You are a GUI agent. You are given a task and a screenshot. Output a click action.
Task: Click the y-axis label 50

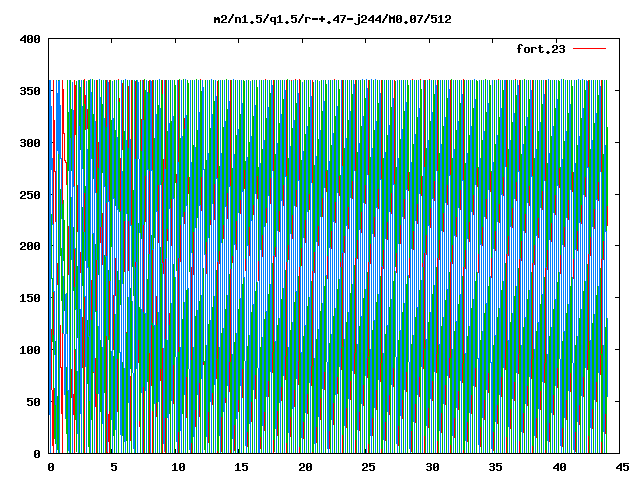(x=33, y=402)
